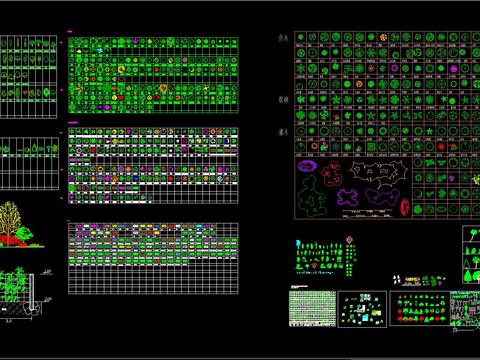Open the green-and-white plant schedule table thumbnail

(x=312, y=308)
